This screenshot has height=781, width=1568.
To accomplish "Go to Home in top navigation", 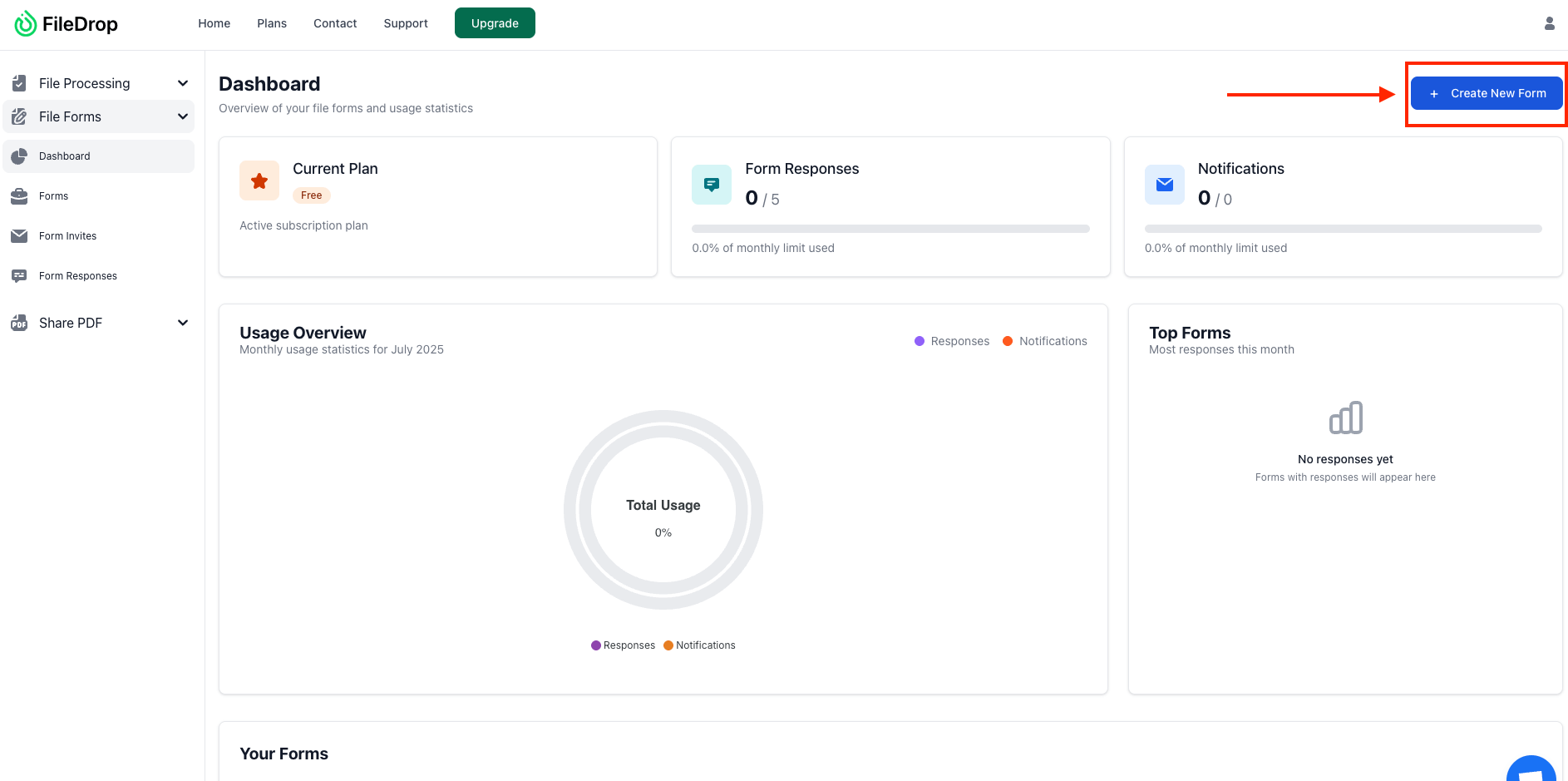I will tap(214, 23).
